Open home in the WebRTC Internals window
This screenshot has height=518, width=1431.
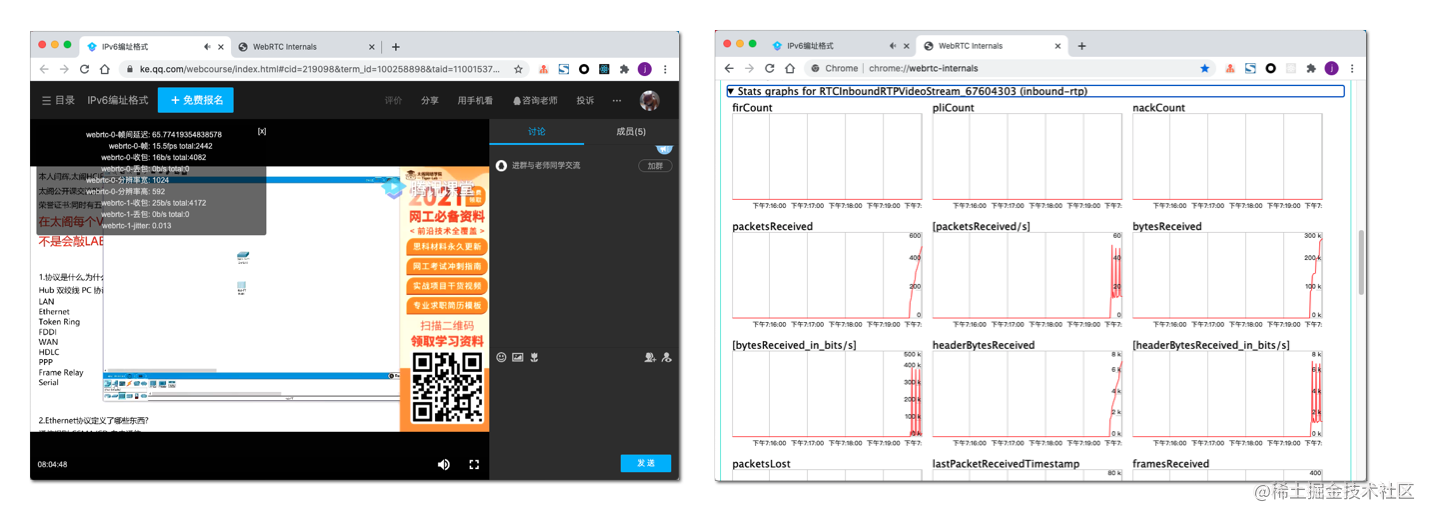click(790, 69)
